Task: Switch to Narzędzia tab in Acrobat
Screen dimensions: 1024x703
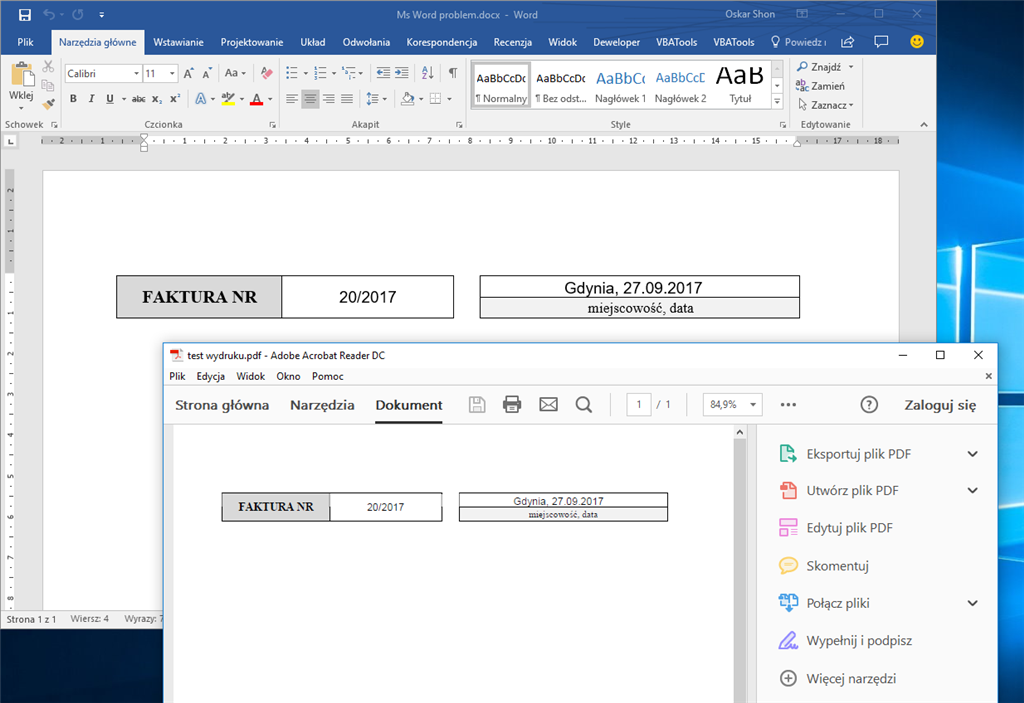Action: coord(322,405)
